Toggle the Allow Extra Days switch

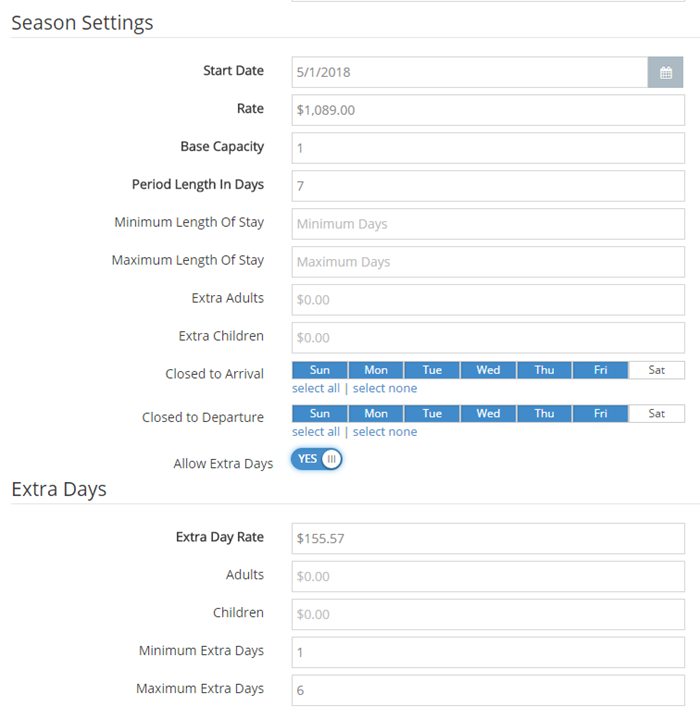pos(317,459)
